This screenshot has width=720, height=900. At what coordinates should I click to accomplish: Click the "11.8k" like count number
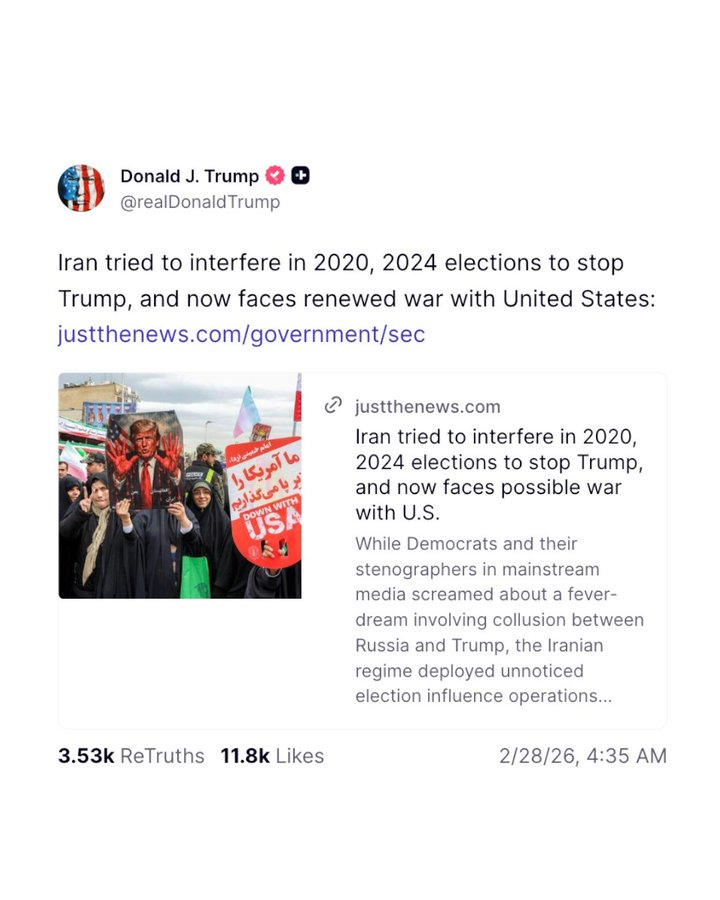pyautogui.click(x=245, y=756)
